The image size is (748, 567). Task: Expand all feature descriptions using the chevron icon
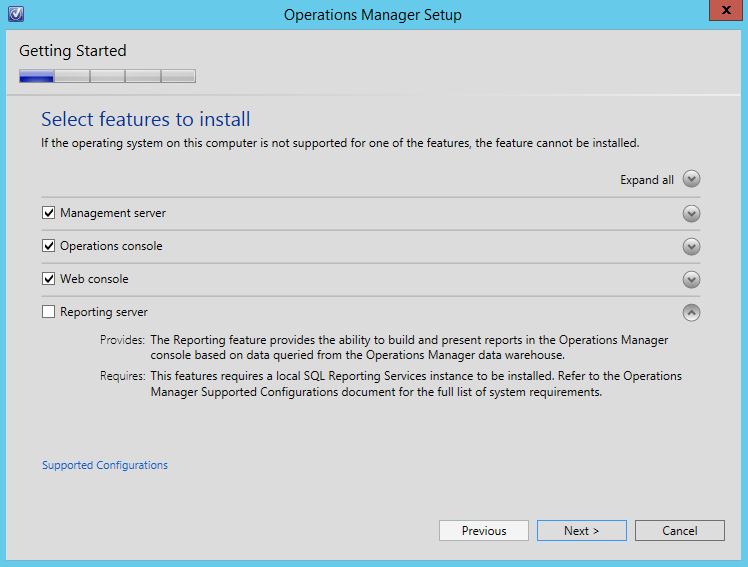tap(691, 180)
